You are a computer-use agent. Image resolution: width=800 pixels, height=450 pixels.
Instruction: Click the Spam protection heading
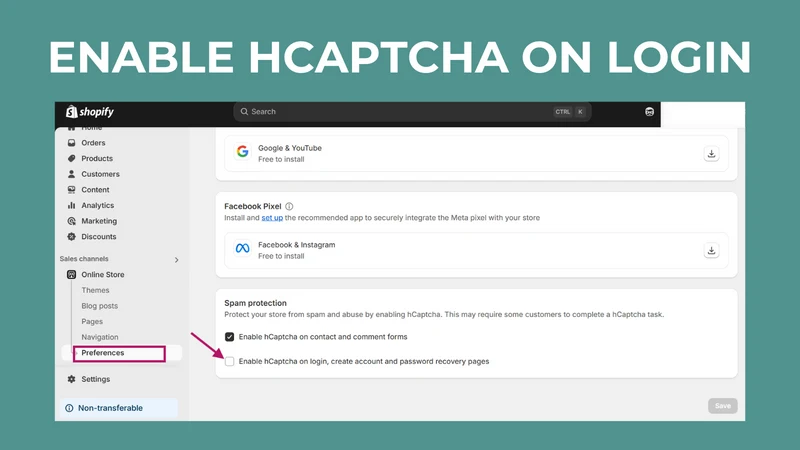point(256,303)
